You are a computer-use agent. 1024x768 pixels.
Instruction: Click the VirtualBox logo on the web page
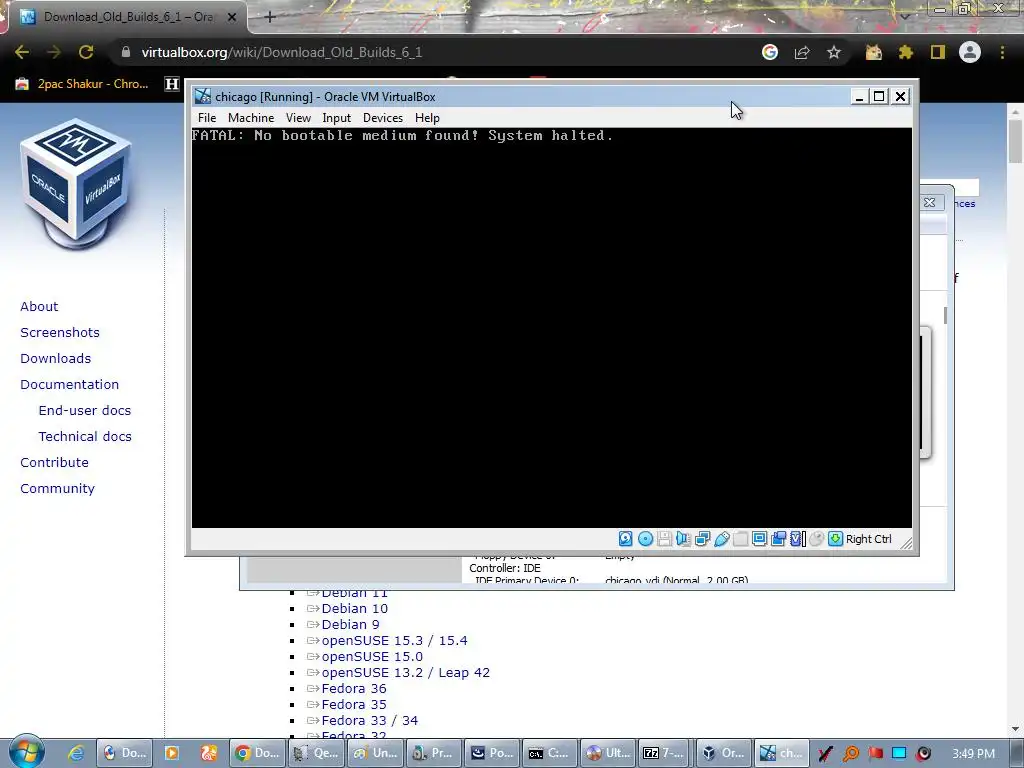(76, 184)
